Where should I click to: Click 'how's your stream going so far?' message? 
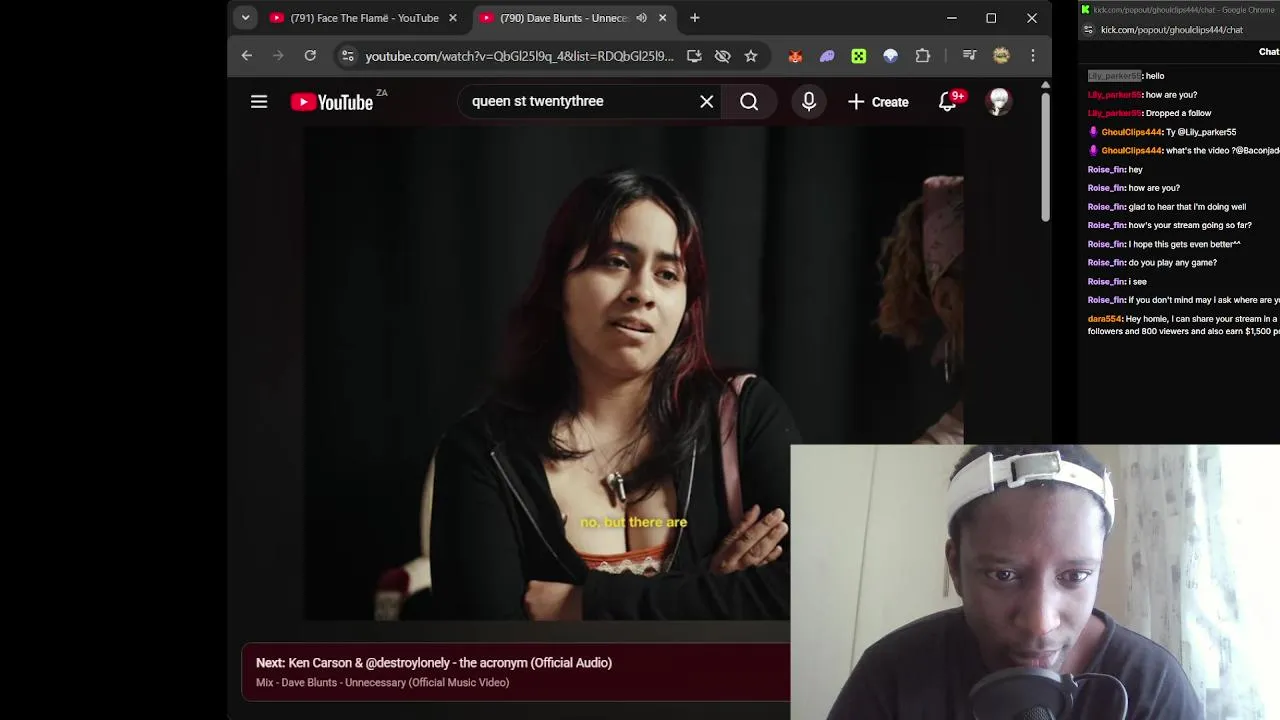(x=1169, y=226)
